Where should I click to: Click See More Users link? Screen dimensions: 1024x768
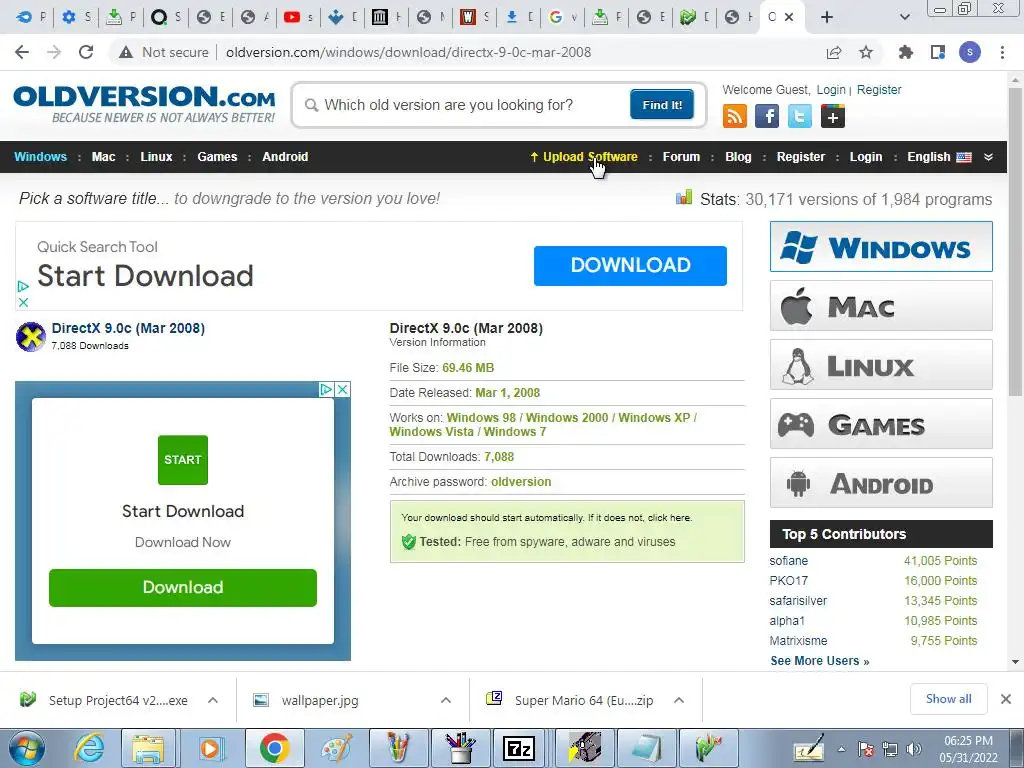(820, 661)
